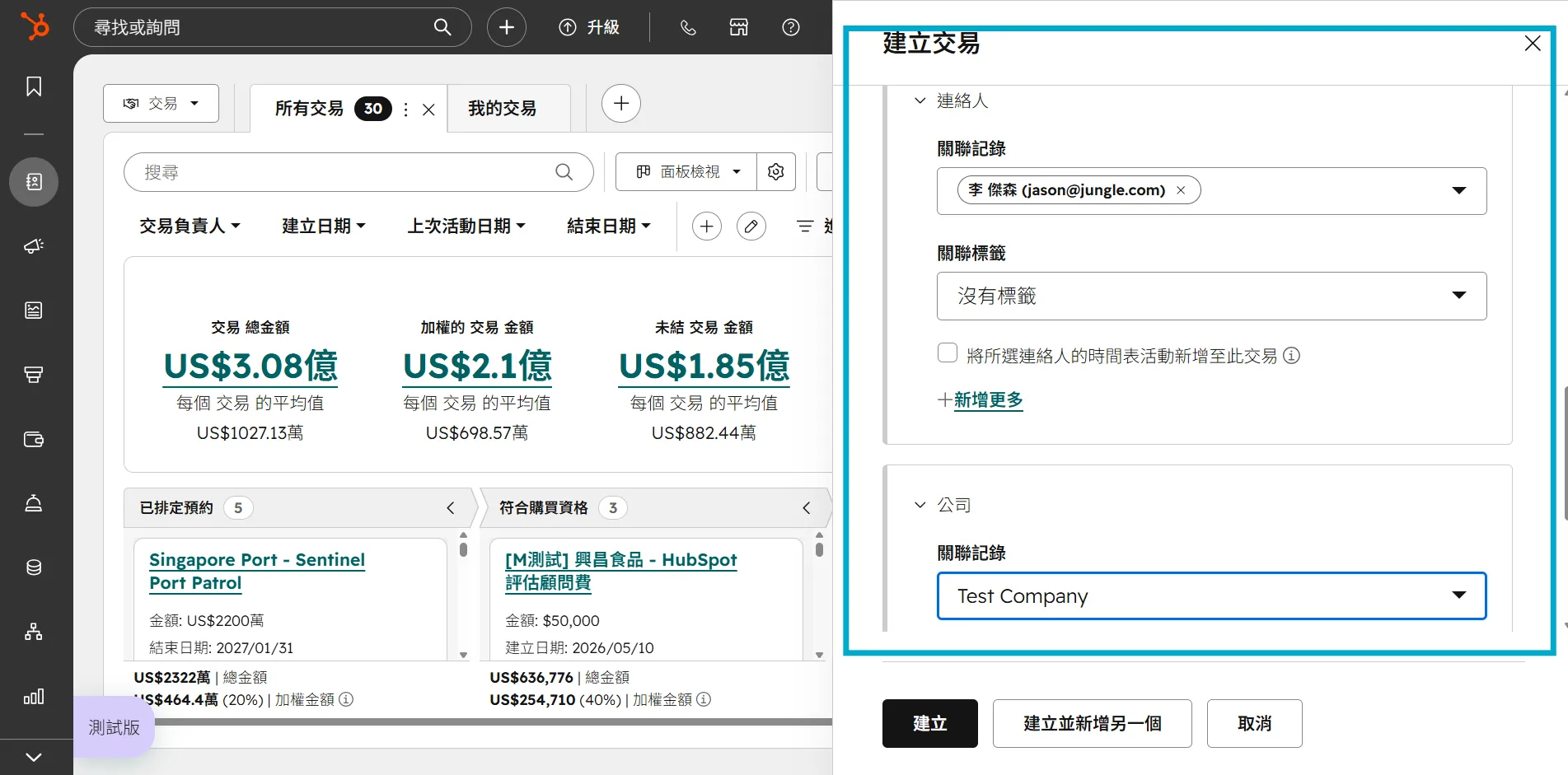Open the commerce wallet sidebar icon

click(x=34, y=439)
